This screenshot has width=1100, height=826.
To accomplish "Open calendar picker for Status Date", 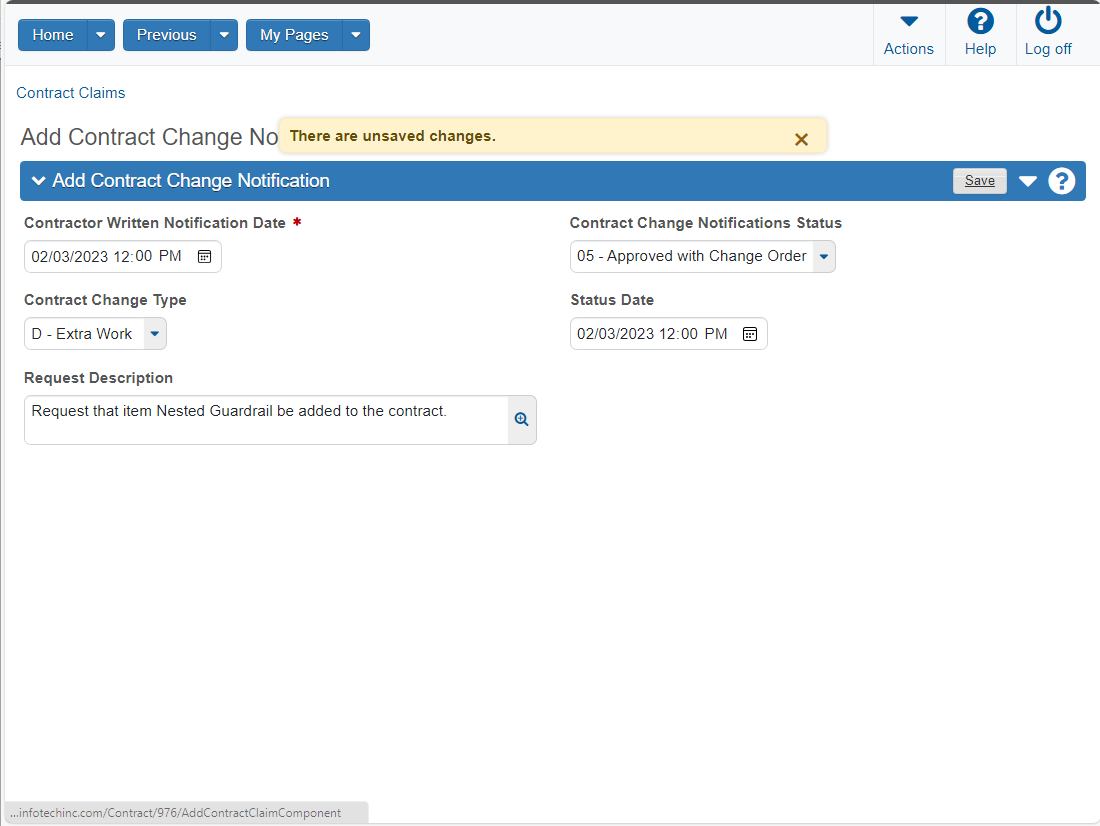I will coord(750,334).
